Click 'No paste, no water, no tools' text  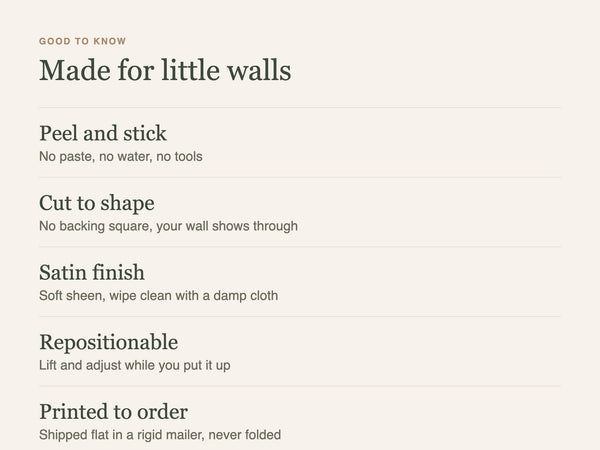121,157
